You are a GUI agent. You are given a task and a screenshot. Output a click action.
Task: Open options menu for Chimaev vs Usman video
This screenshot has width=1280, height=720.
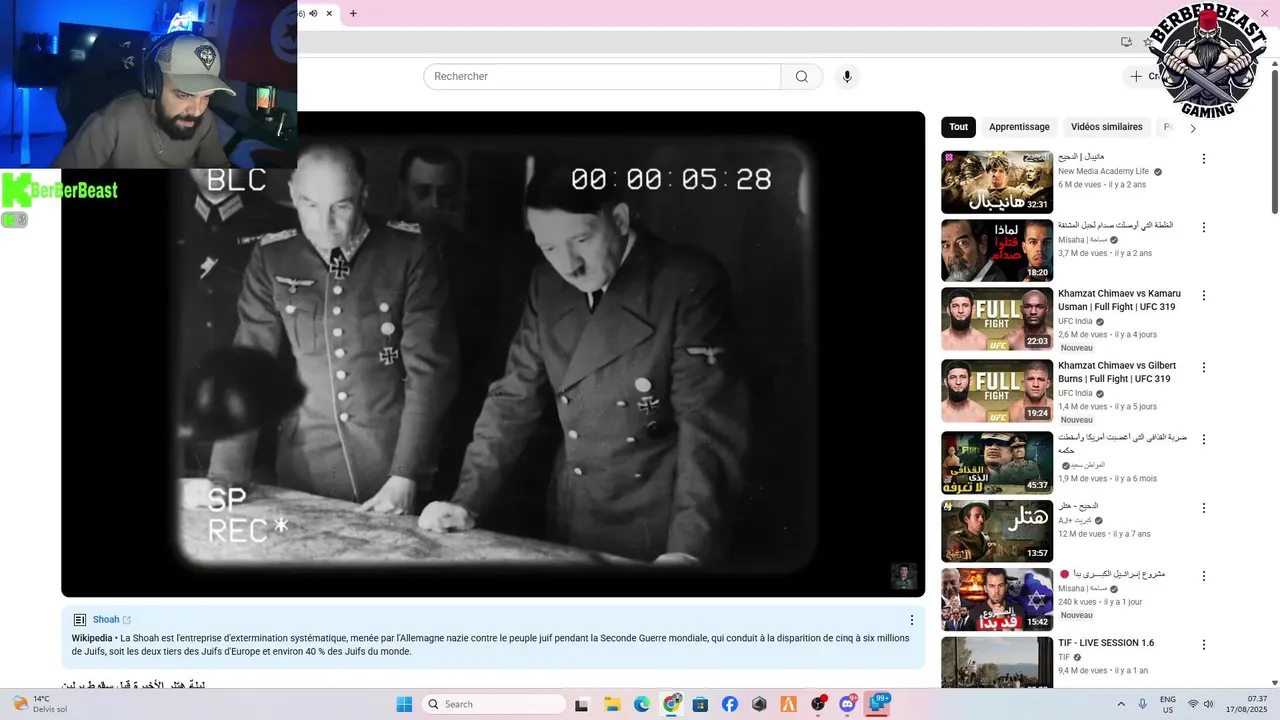coord(1204,295)
